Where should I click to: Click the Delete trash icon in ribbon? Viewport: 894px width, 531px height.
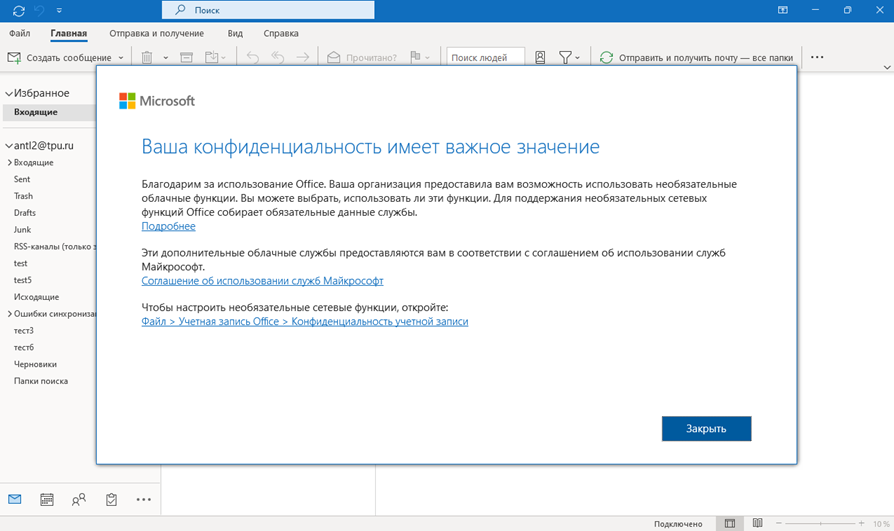click(x=147, y=57)
